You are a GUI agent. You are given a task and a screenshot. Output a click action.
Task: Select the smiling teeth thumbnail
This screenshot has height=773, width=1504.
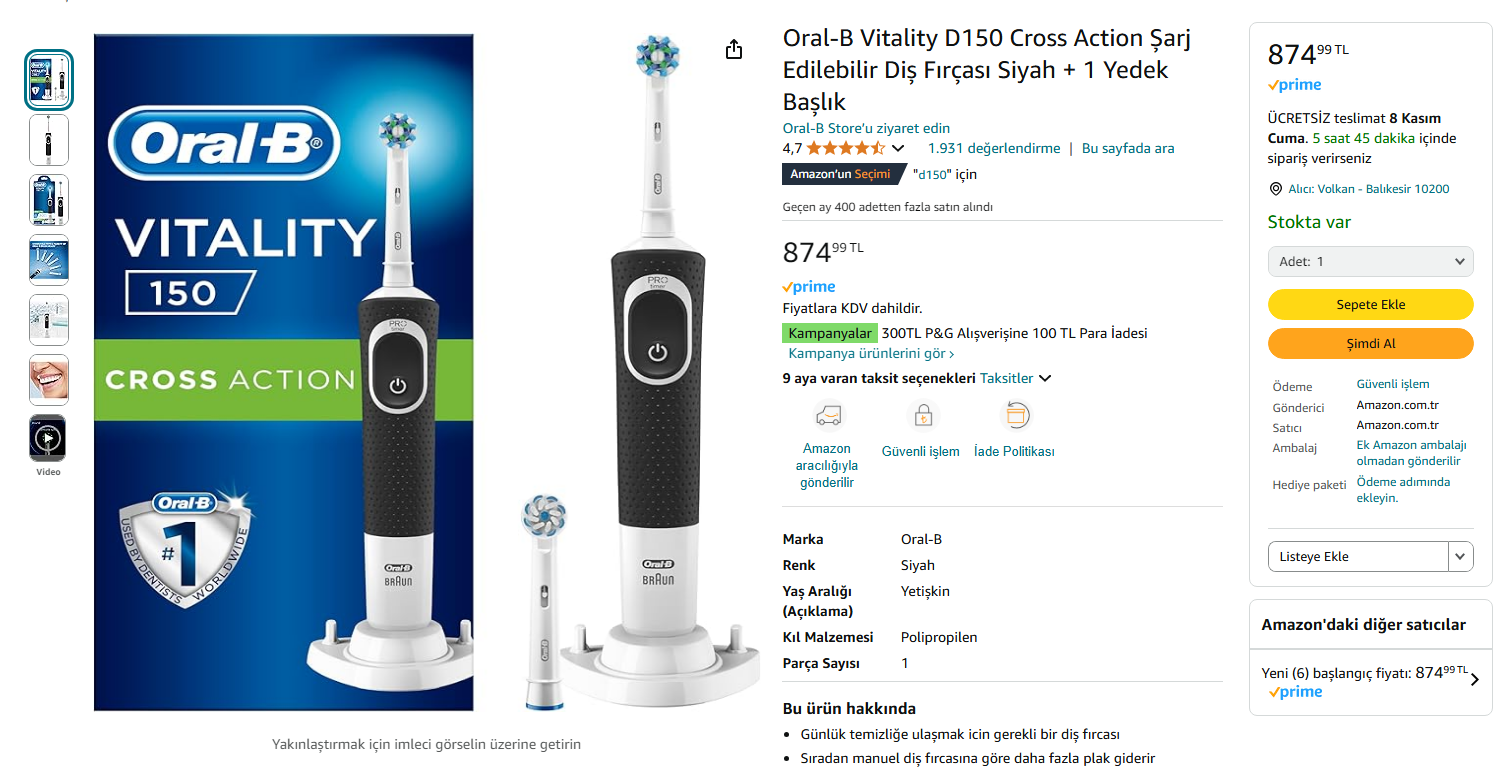coord(48,379)
